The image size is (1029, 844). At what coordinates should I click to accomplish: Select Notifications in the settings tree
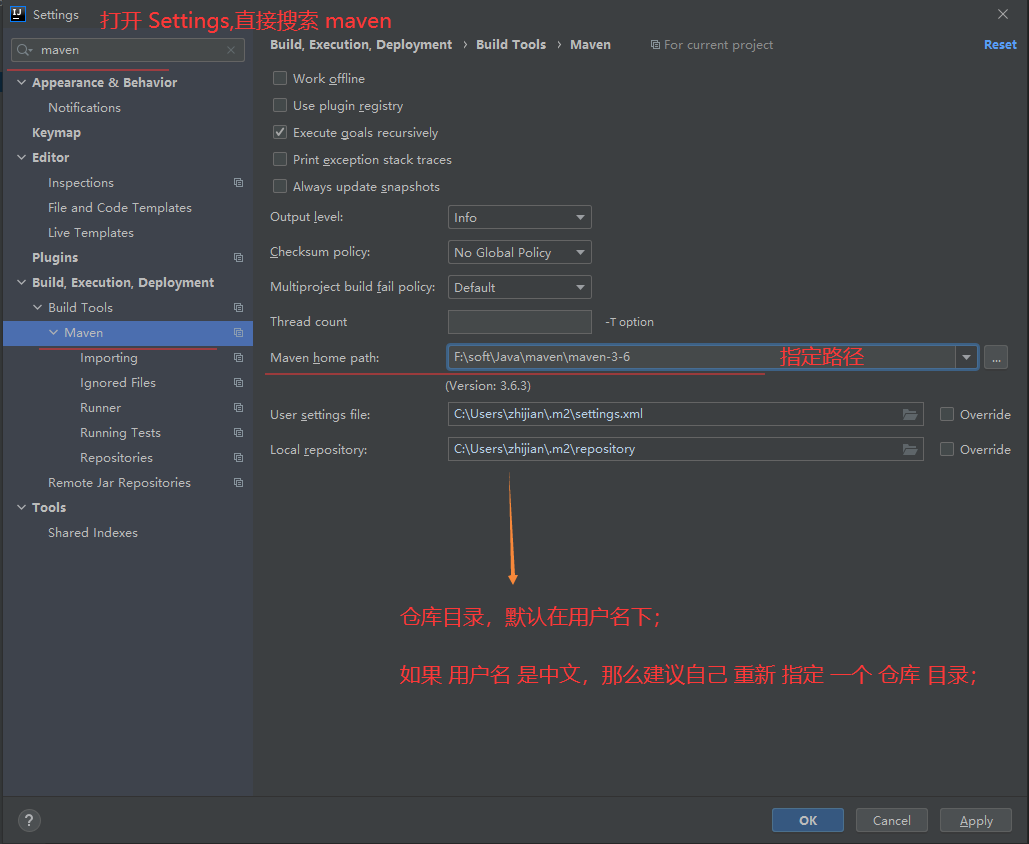(x=84, y=108)
